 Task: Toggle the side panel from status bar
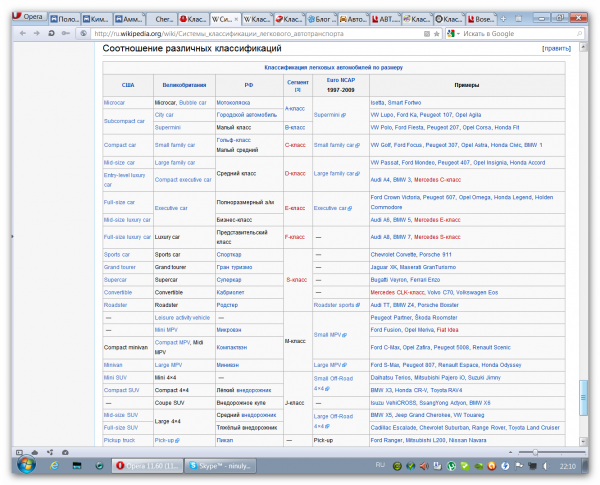point(19,452)
